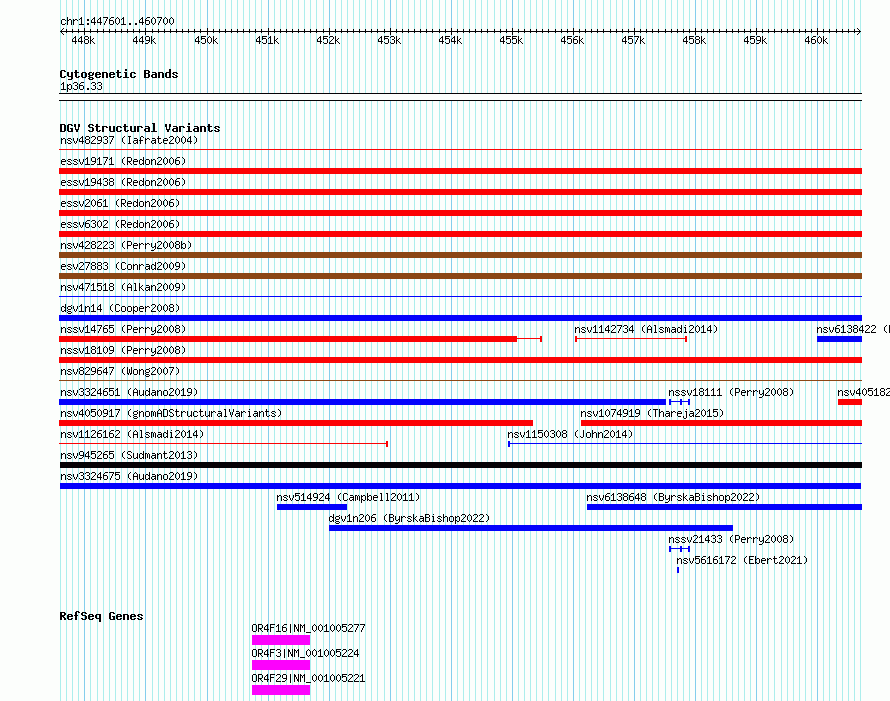Click the RefSeq Genes track title

click(x=101, y=616)
